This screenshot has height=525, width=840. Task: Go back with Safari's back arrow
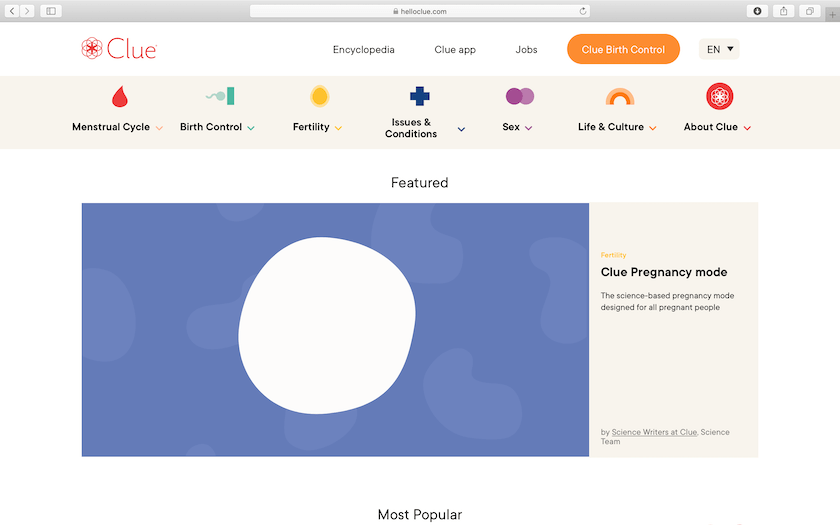12,11
